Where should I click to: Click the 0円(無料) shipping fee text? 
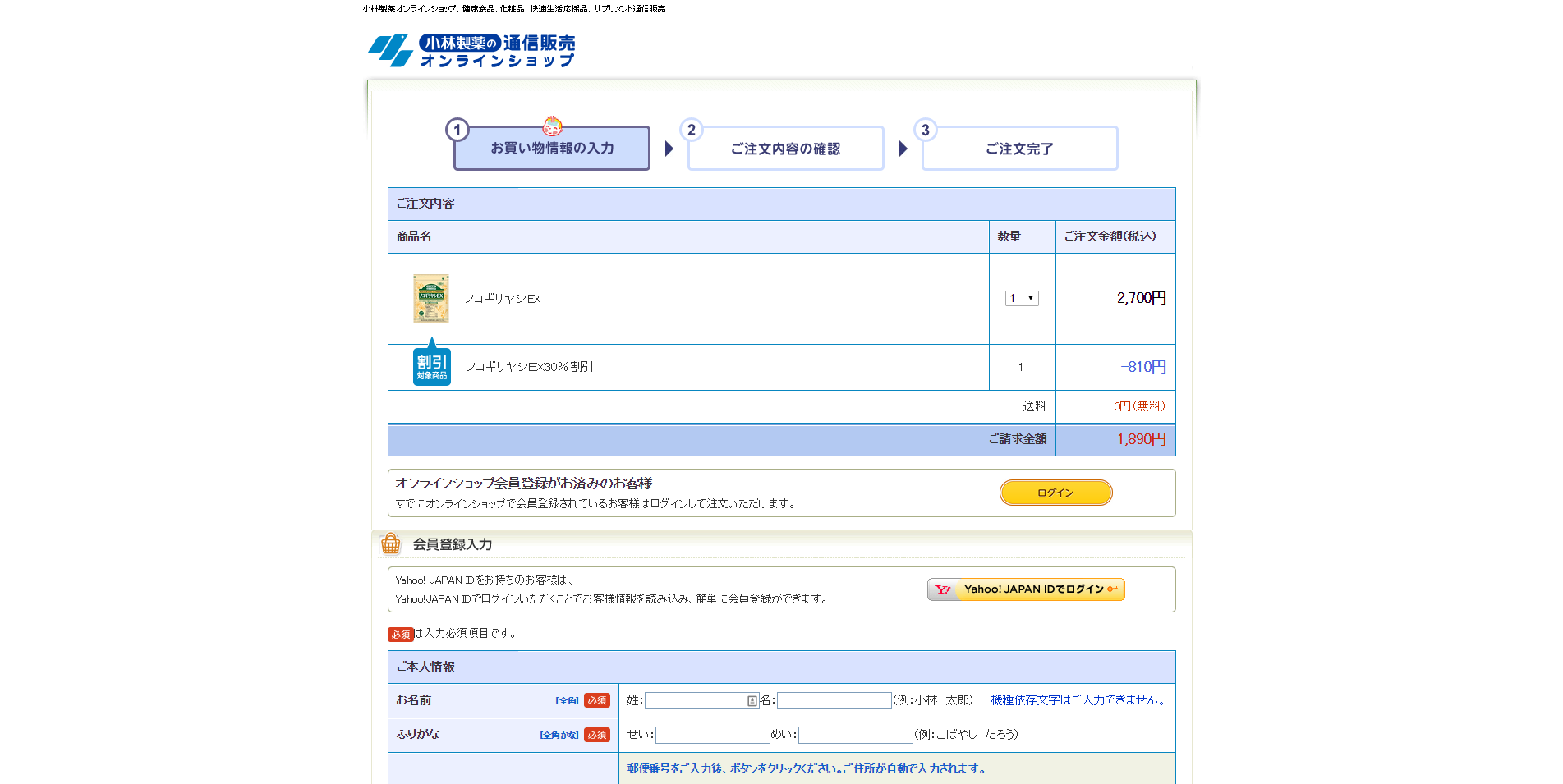pyautogui.click(x=1139, y=406)
